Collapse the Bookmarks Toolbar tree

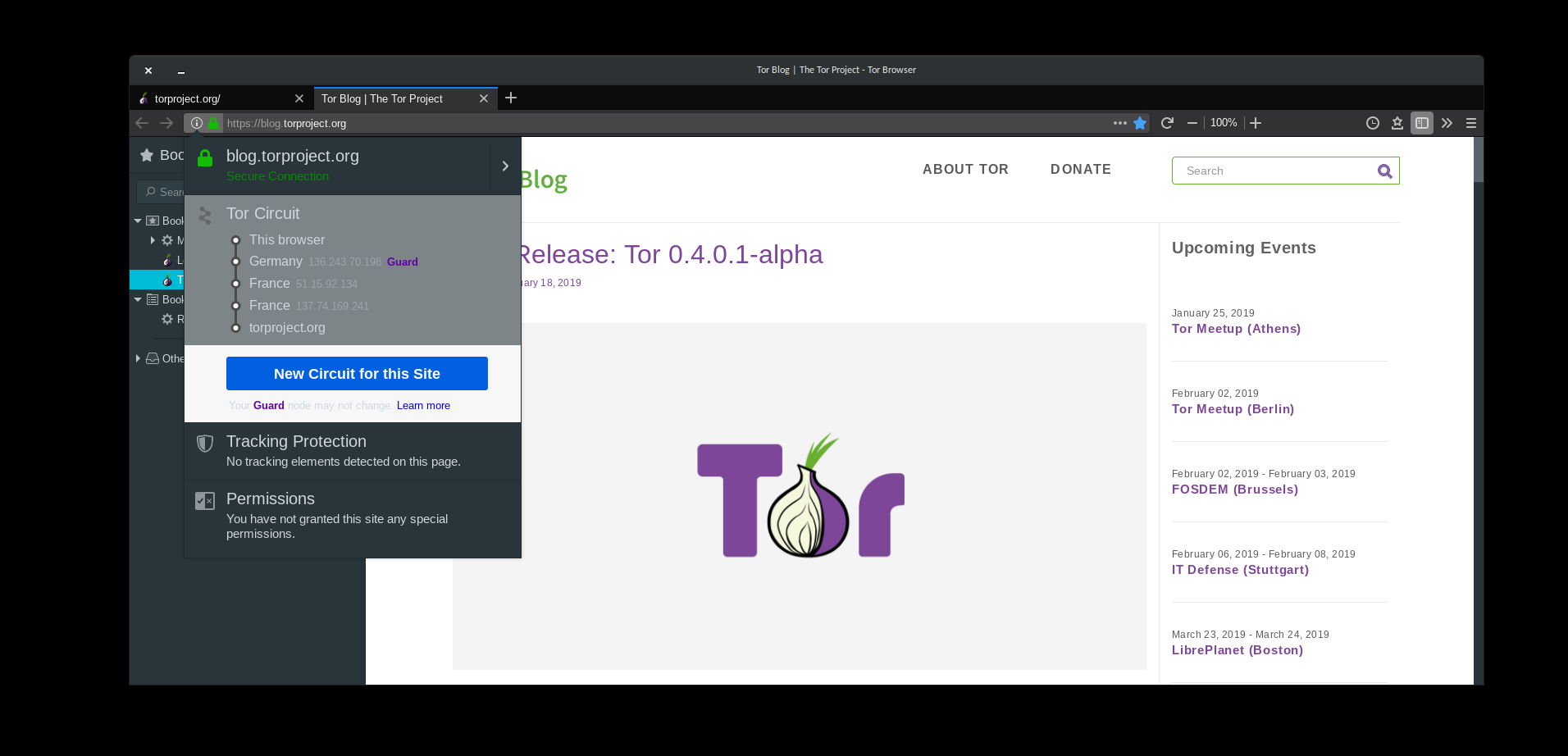[138, 299]
